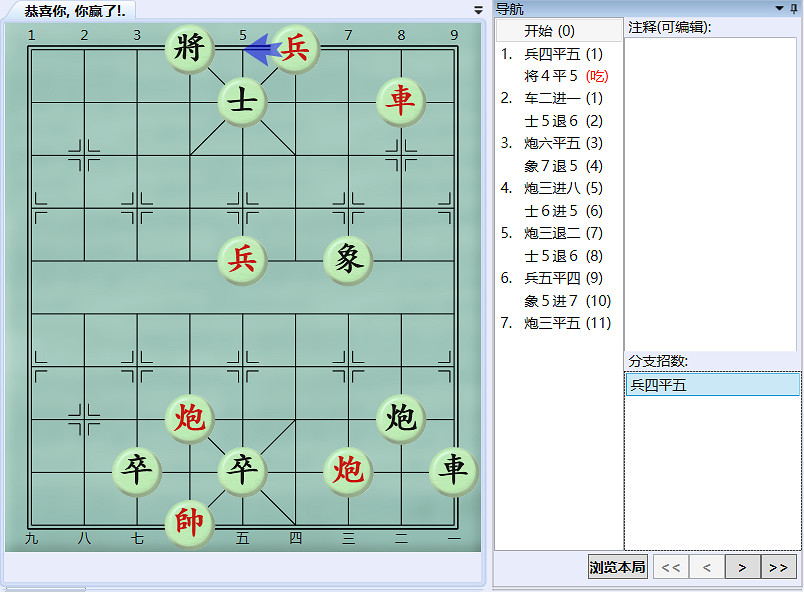Select the red cannon 炮 left of center
The width and height of the screenshot is (804, 592).
[x=190, y=417]
